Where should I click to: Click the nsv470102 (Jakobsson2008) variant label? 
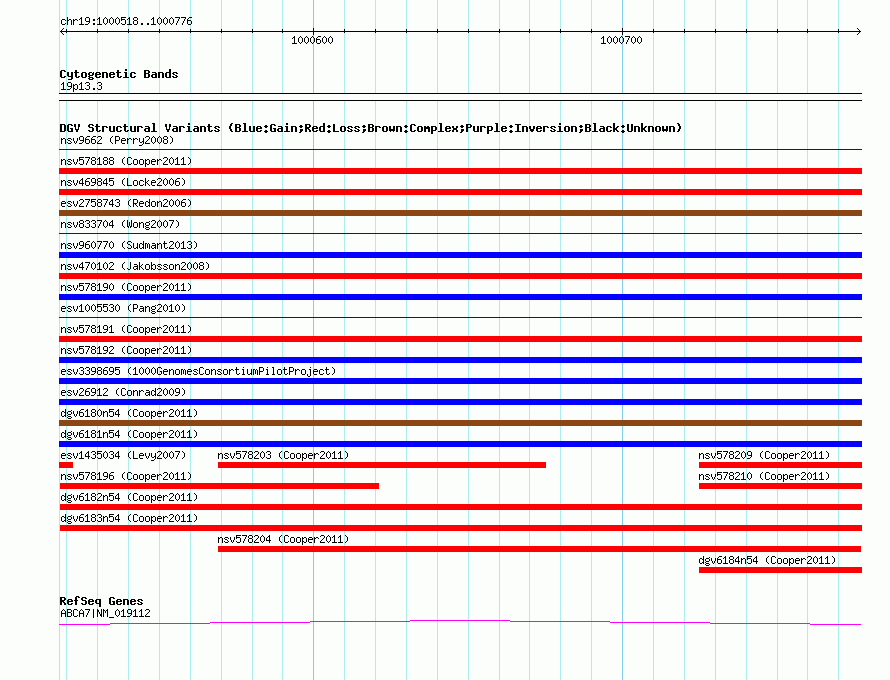135,266
